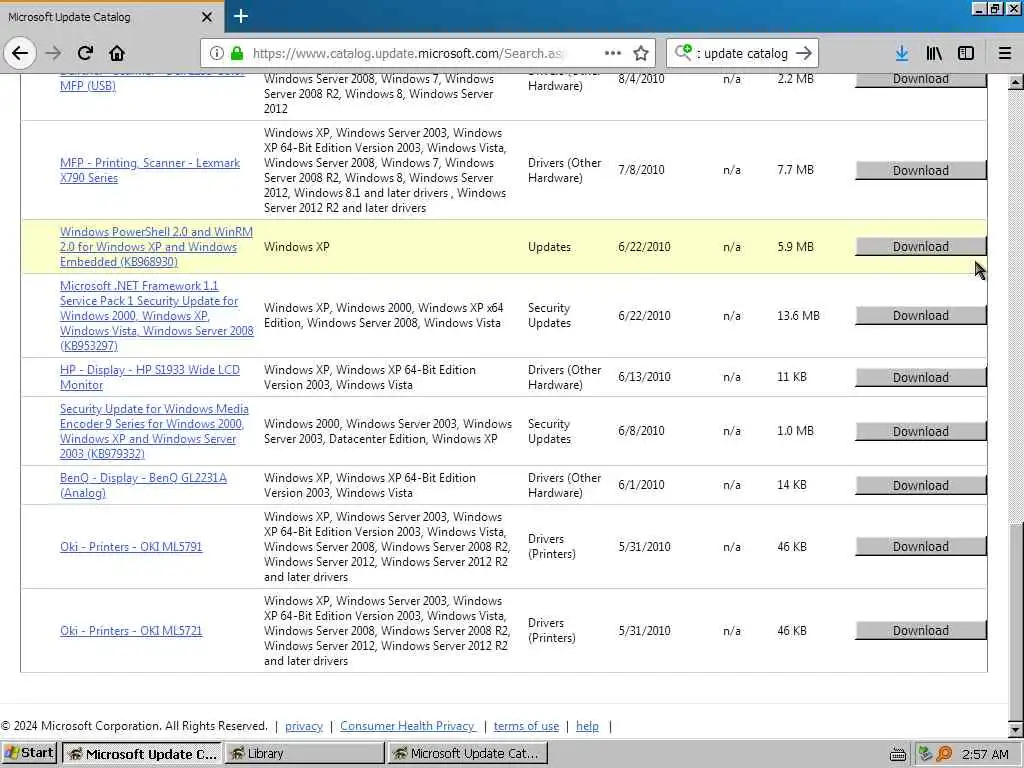1024x768 pixels.
Task: Open .NET Framework 1.1 KB953297 link
Action: click(157, 315)
